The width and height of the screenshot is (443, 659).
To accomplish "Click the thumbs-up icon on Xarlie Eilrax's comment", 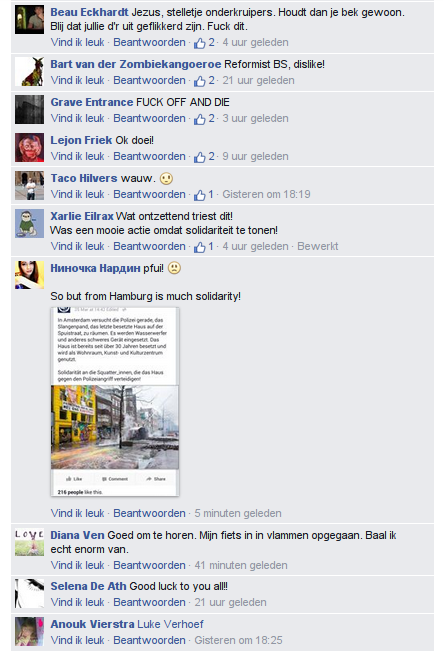I will pyautogui.click(x=200, y=247).
